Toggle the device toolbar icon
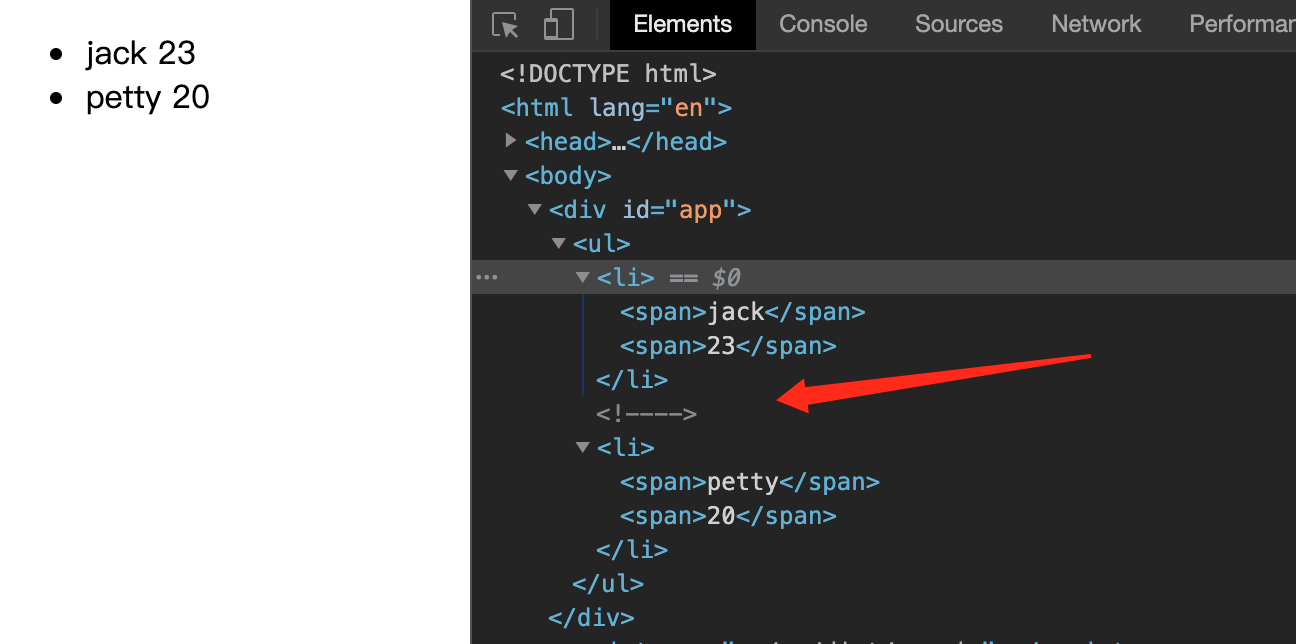Screen dimensions: 1296x644 tap(558, 25)
